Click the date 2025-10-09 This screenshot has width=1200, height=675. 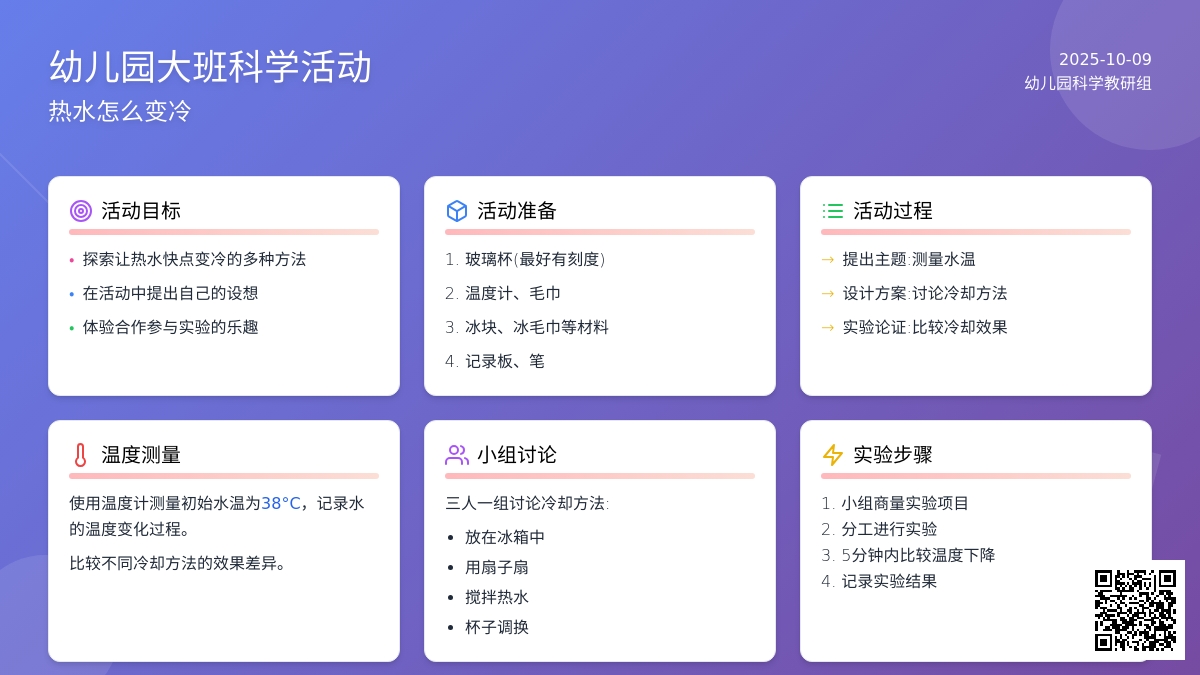pyautogui.click(x=1105, y=59)
